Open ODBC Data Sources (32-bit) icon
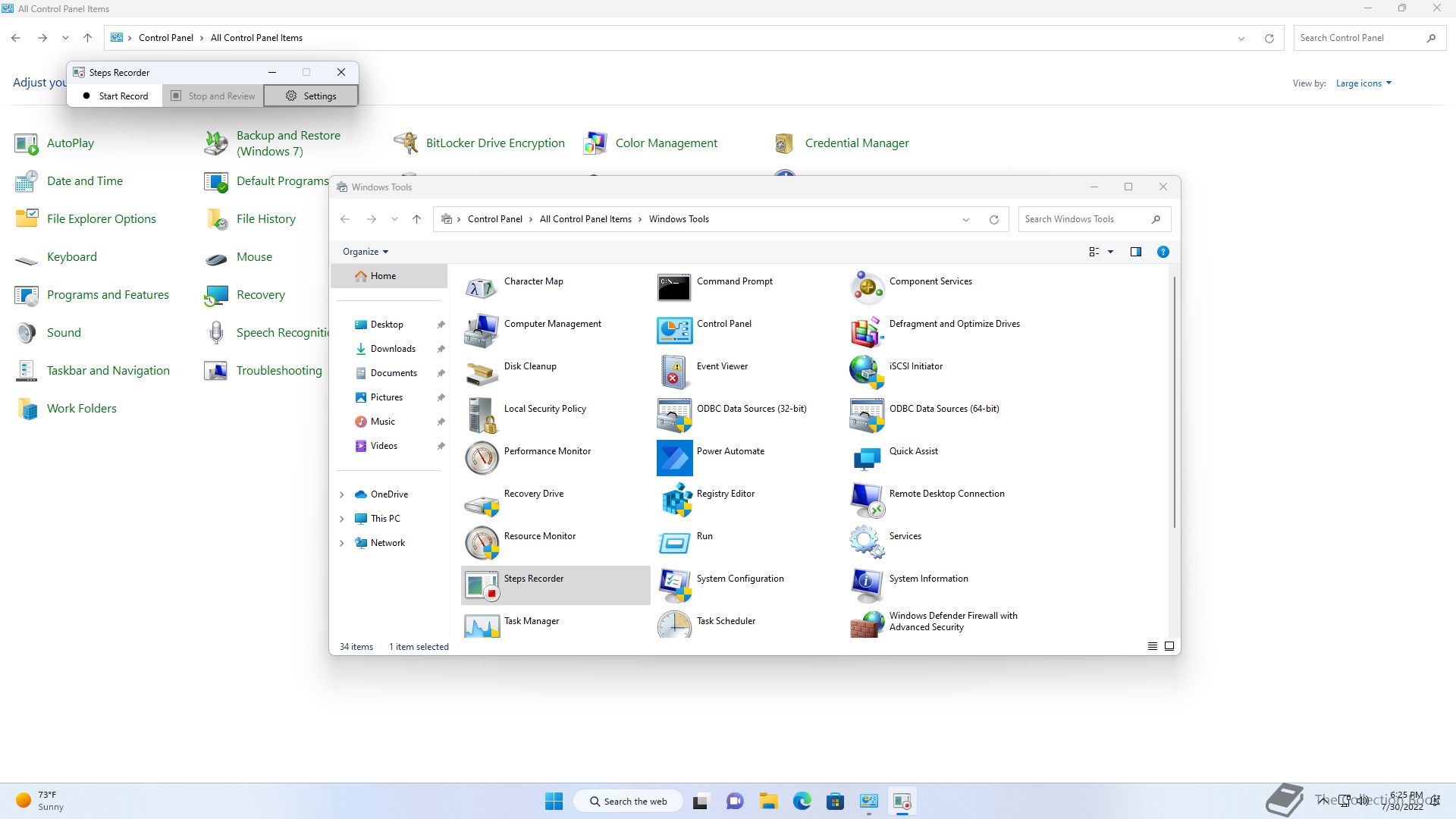Screen dimensions: 1456x819 (674, 416)
